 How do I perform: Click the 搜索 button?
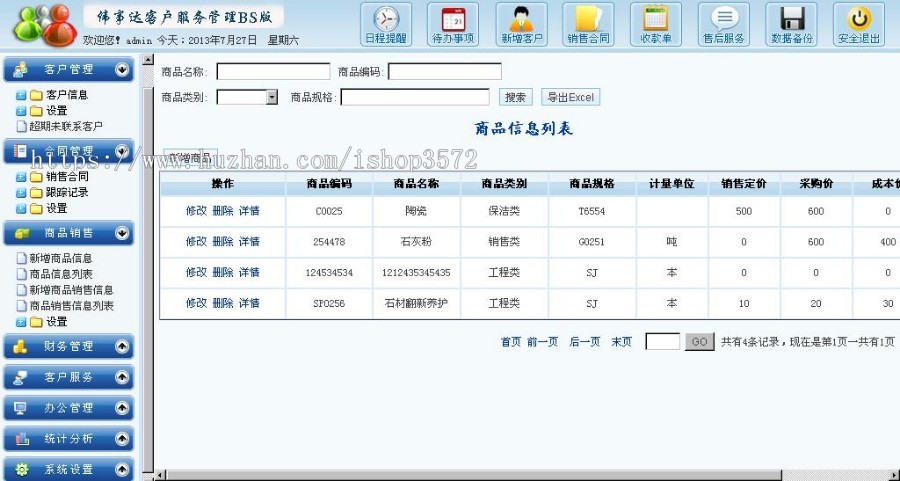click(x=515, y=97)
